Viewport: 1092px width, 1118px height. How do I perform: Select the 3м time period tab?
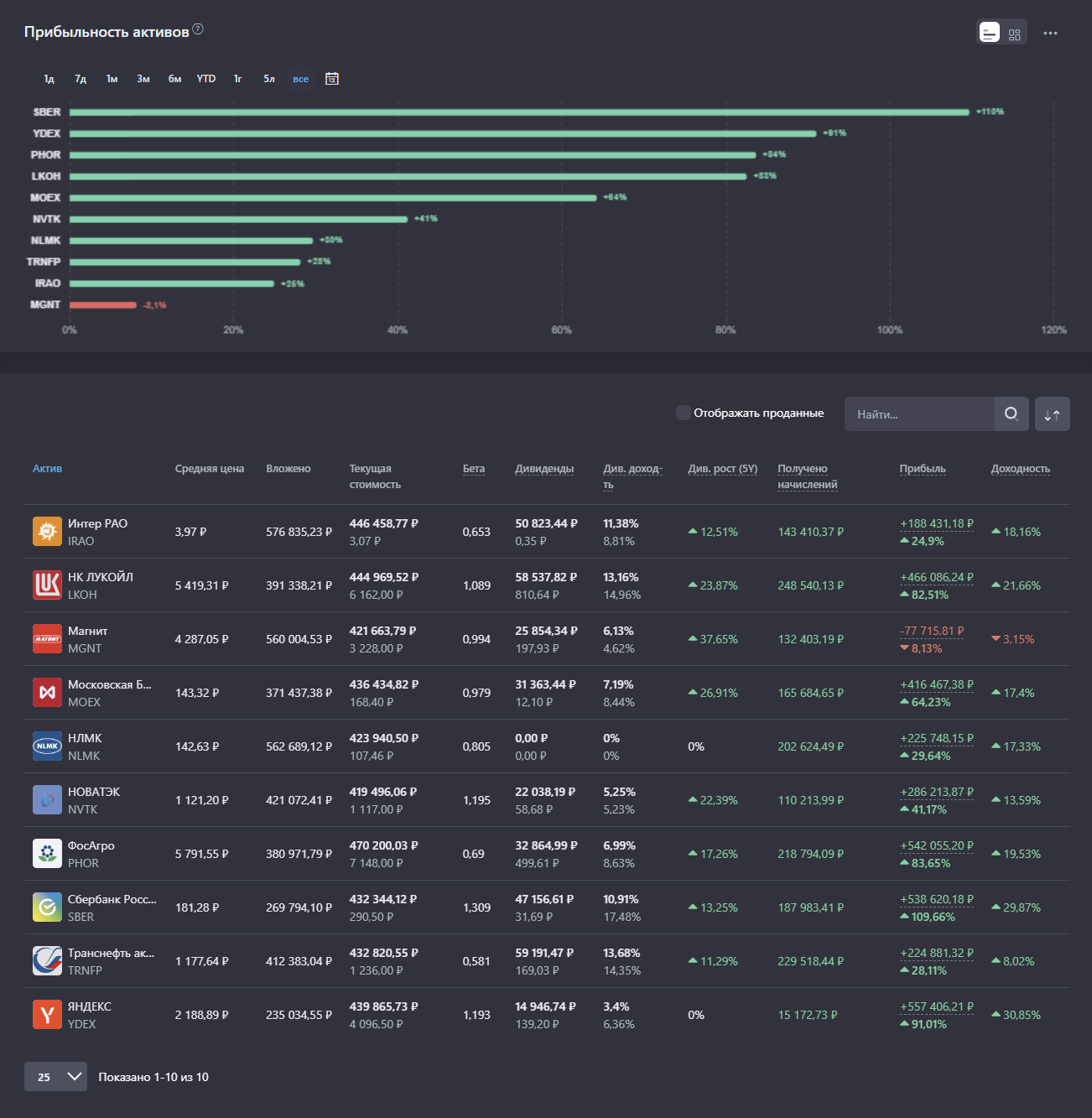click(x=143, y=79)
